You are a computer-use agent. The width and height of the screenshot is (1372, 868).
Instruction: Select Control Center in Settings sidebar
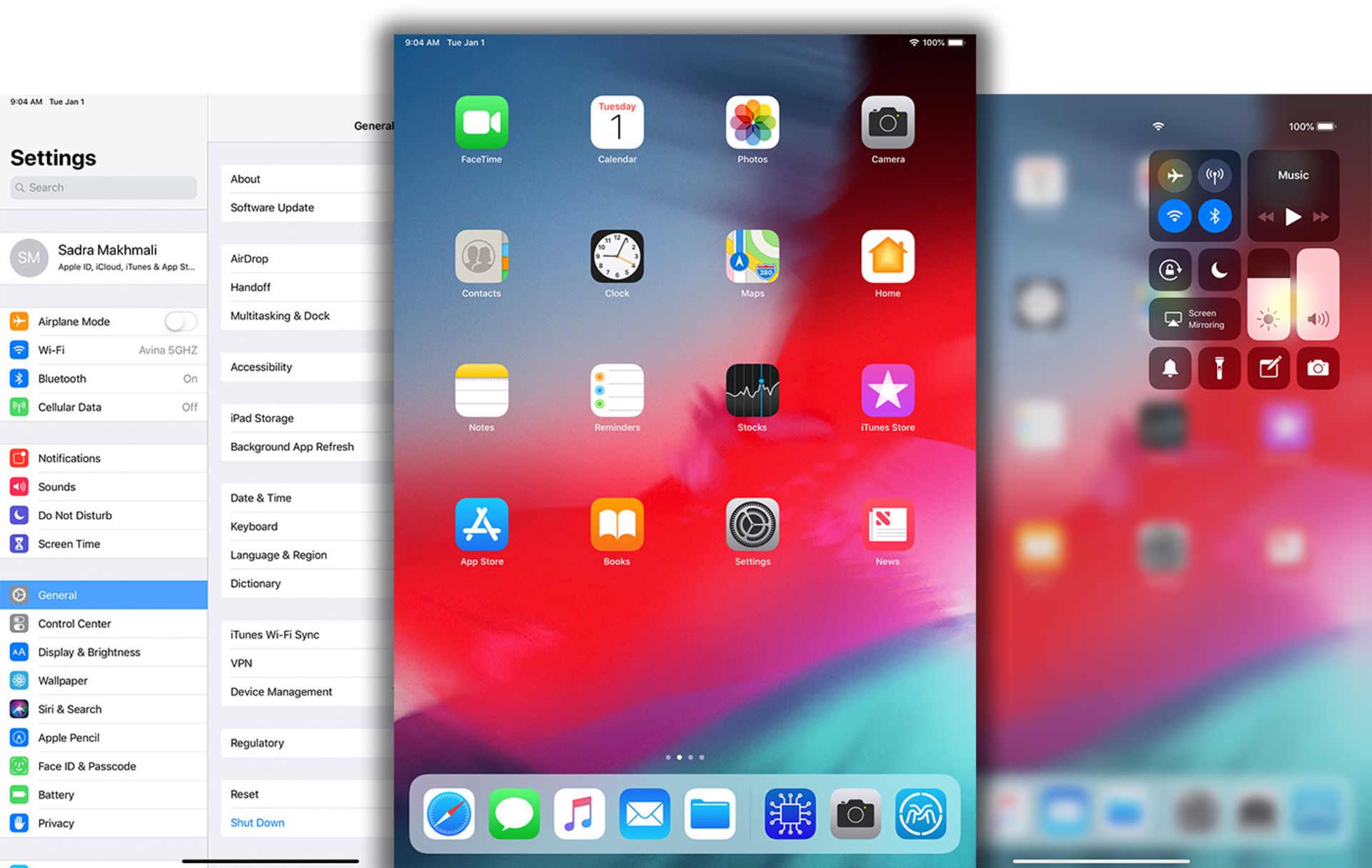pyautogui.click(x=74, y=624)
